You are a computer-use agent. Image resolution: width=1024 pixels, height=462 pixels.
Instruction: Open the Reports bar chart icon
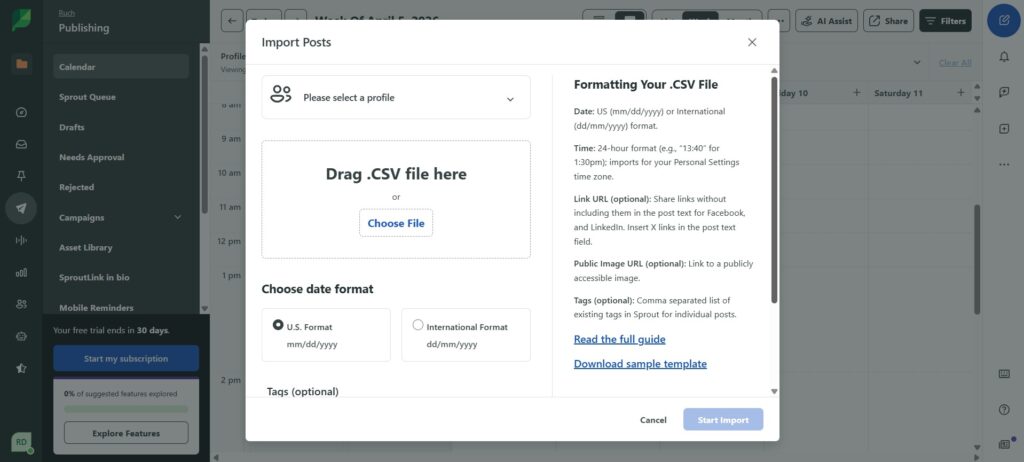tap(22, 272)
